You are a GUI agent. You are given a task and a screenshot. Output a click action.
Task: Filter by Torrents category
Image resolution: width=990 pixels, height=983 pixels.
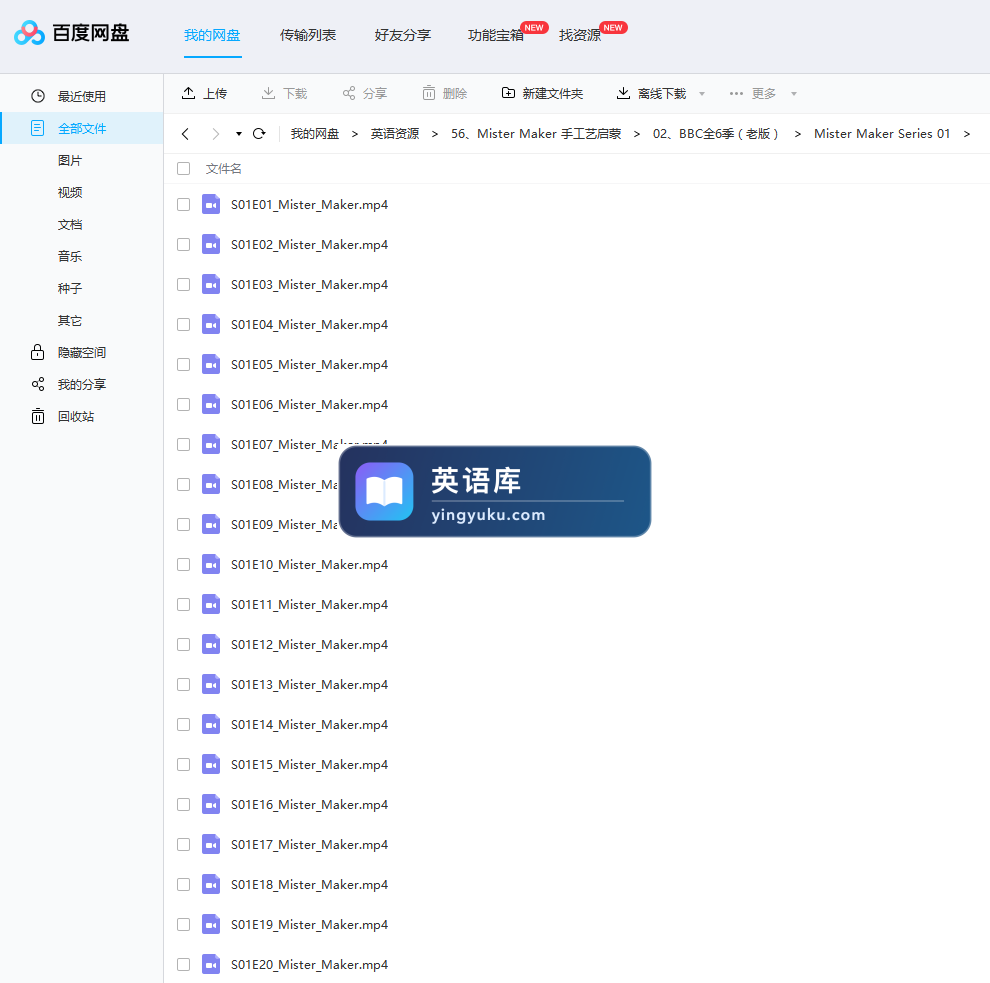tap(70, 289)
